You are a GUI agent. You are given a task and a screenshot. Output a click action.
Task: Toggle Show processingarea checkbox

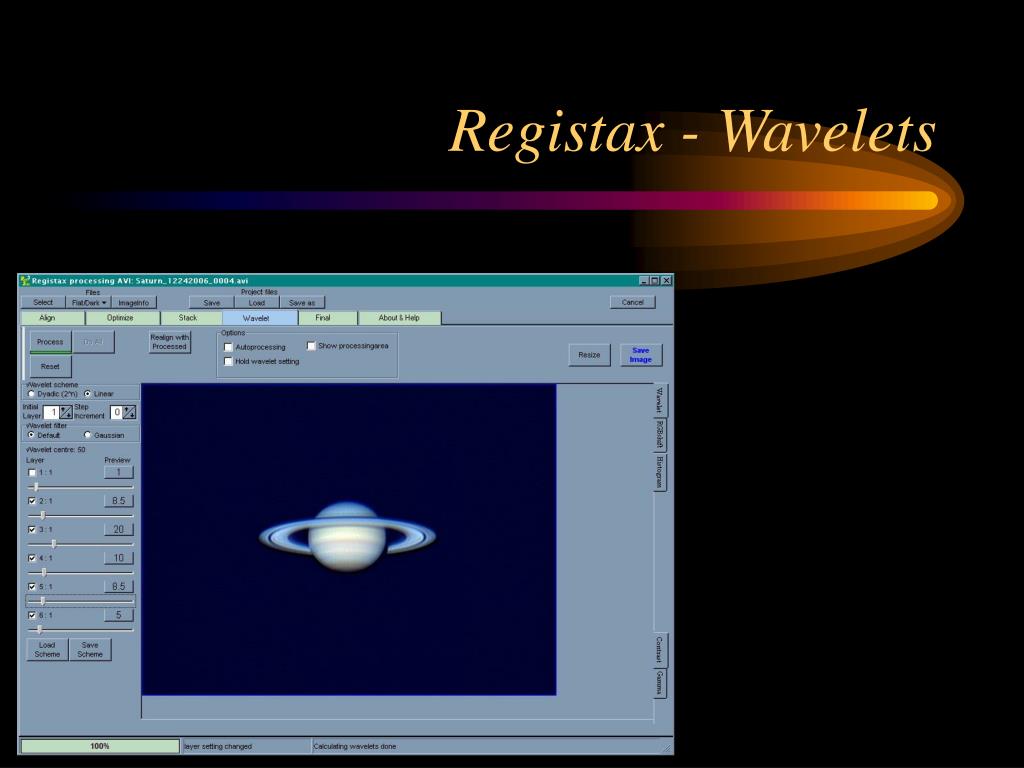click(312, 346)
